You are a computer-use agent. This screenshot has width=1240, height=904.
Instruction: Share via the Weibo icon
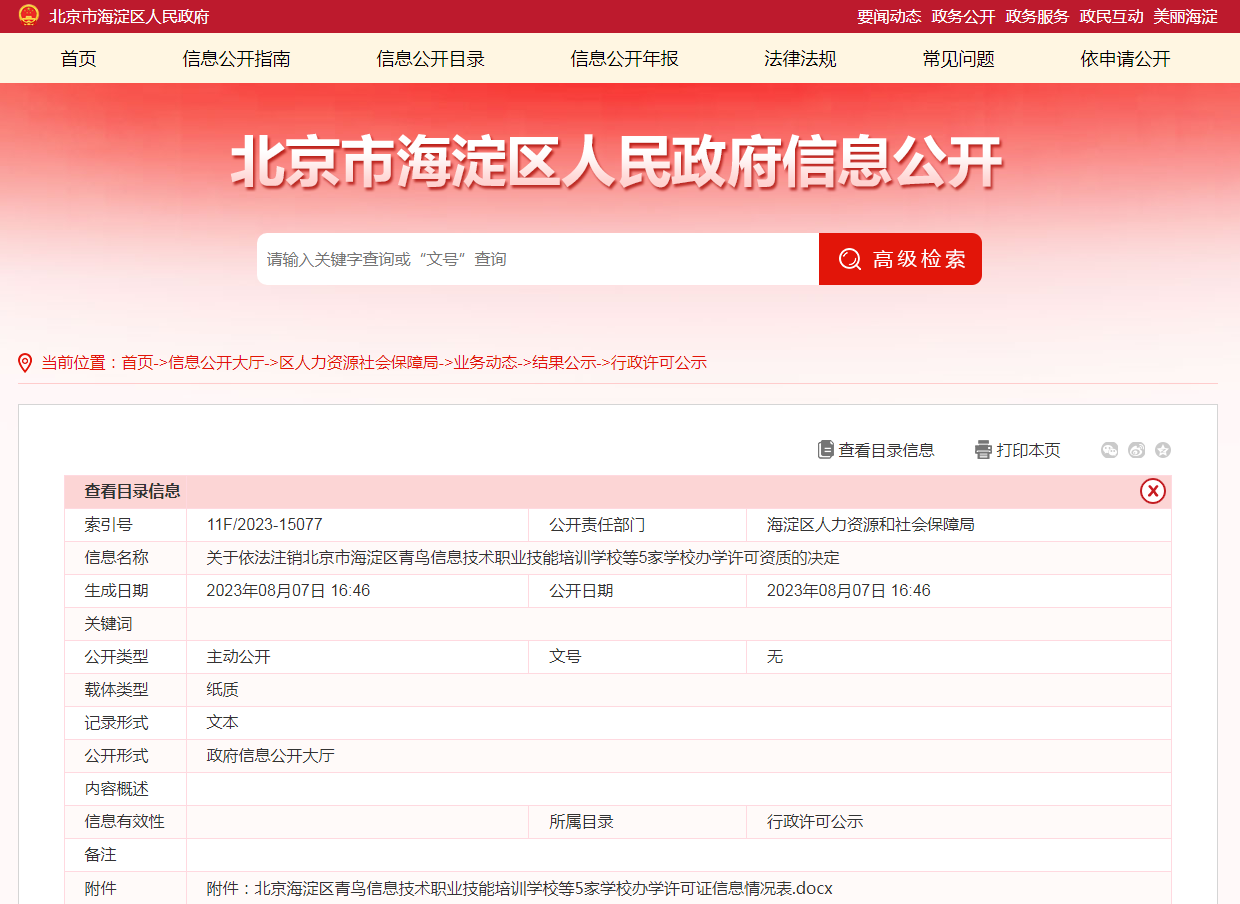click(1136, 450)
